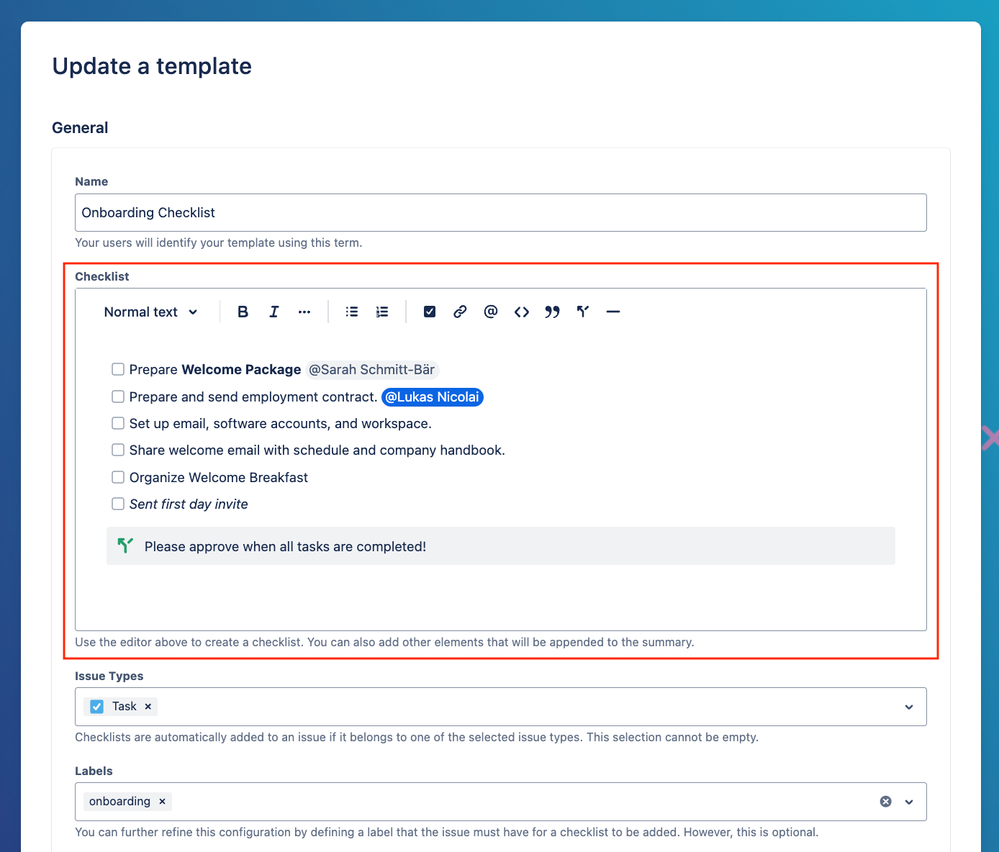Toggle italic formatting in the editor toolbar

tap(273, 312)
